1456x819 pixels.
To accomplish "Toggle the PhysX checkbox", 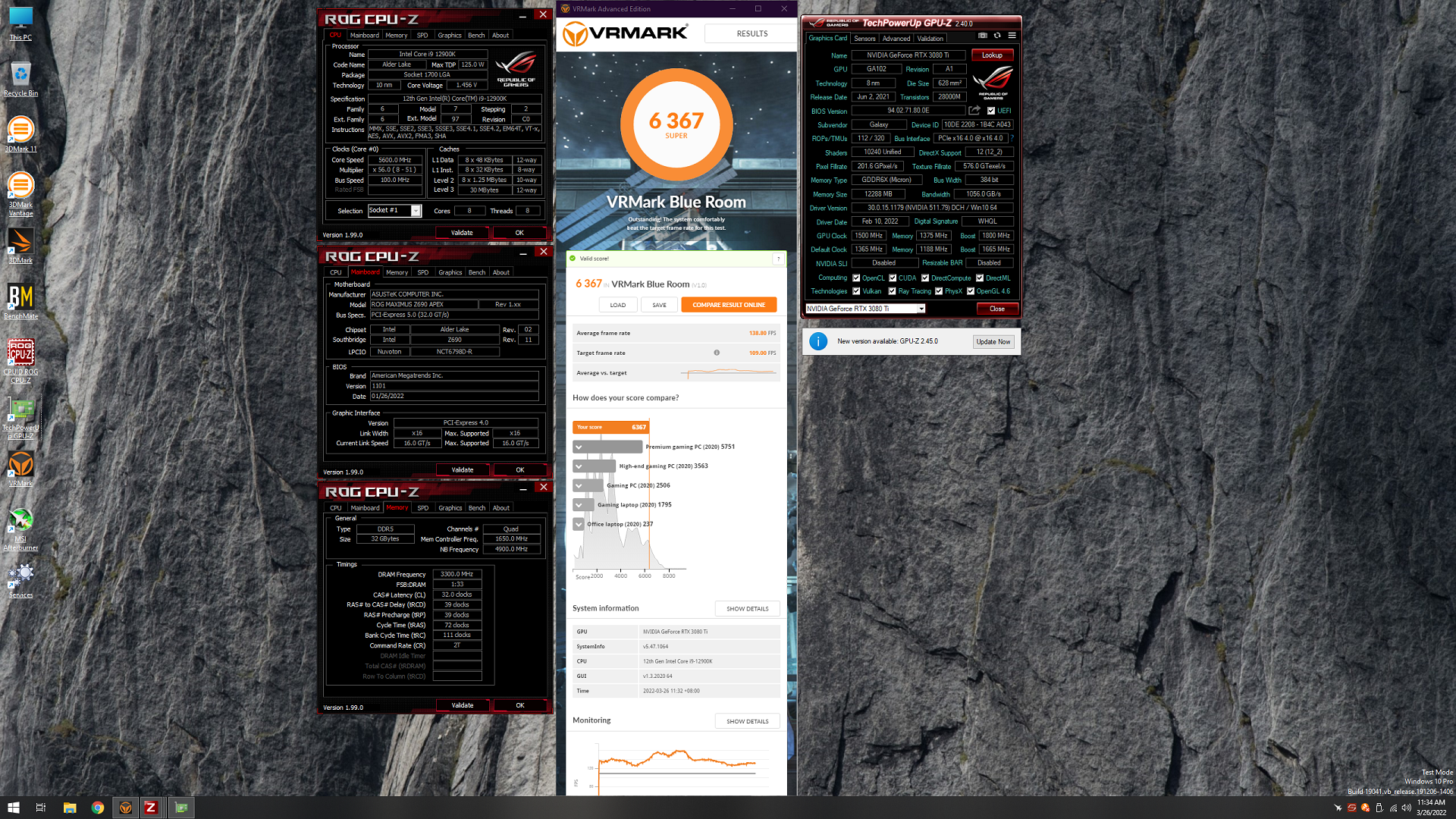I will pyautogui.click(x=939, y=291).
